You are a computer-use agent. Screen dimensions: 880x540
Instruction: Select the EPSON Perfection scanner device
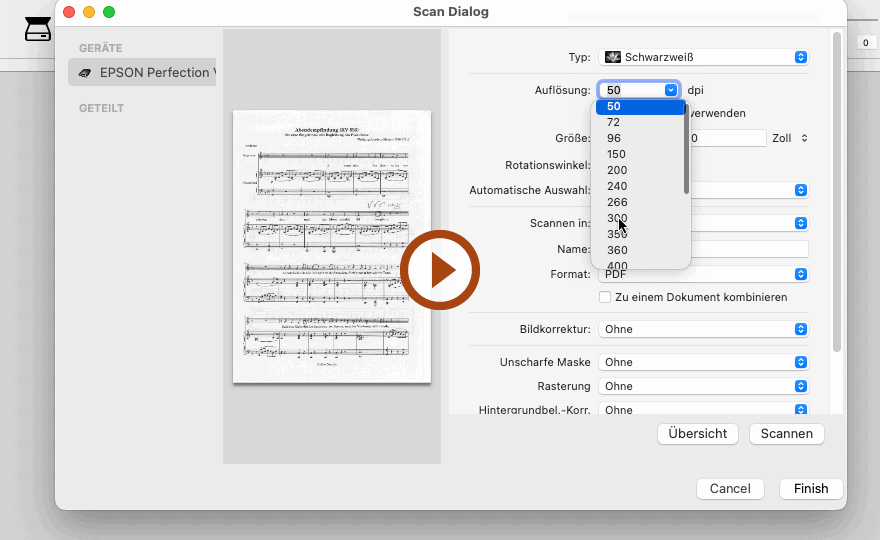142,72
